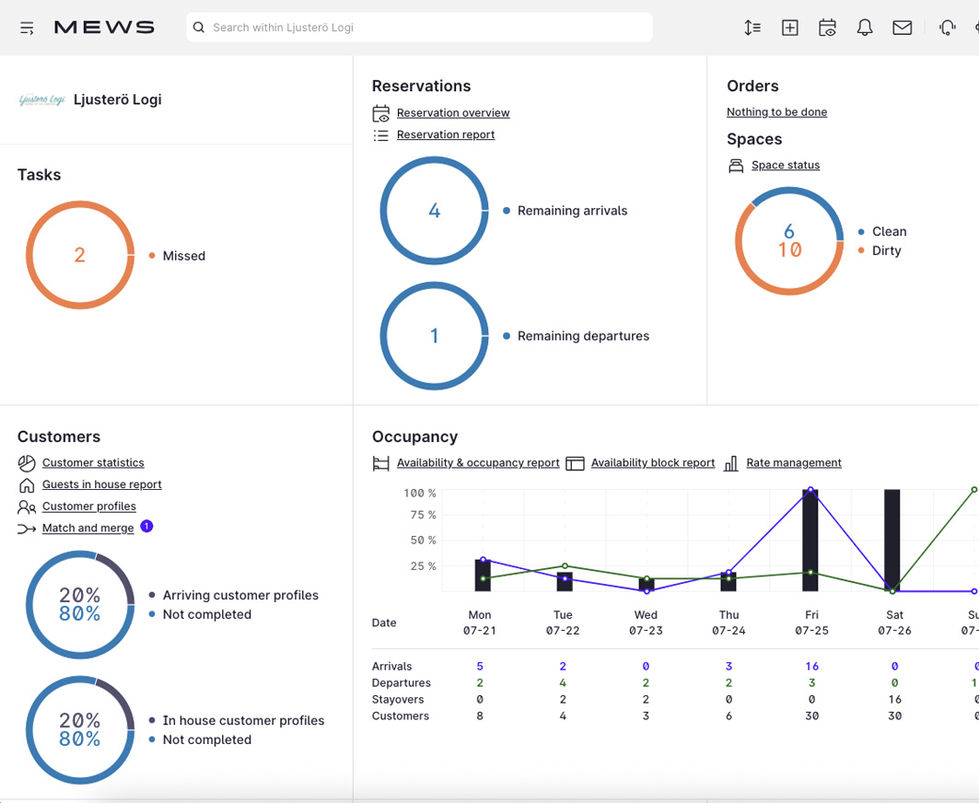The width and height of the screenshot is (979, 803).
Task: Open the Customer profiles link
Action: pyautogui.click(x=89, y=506)
